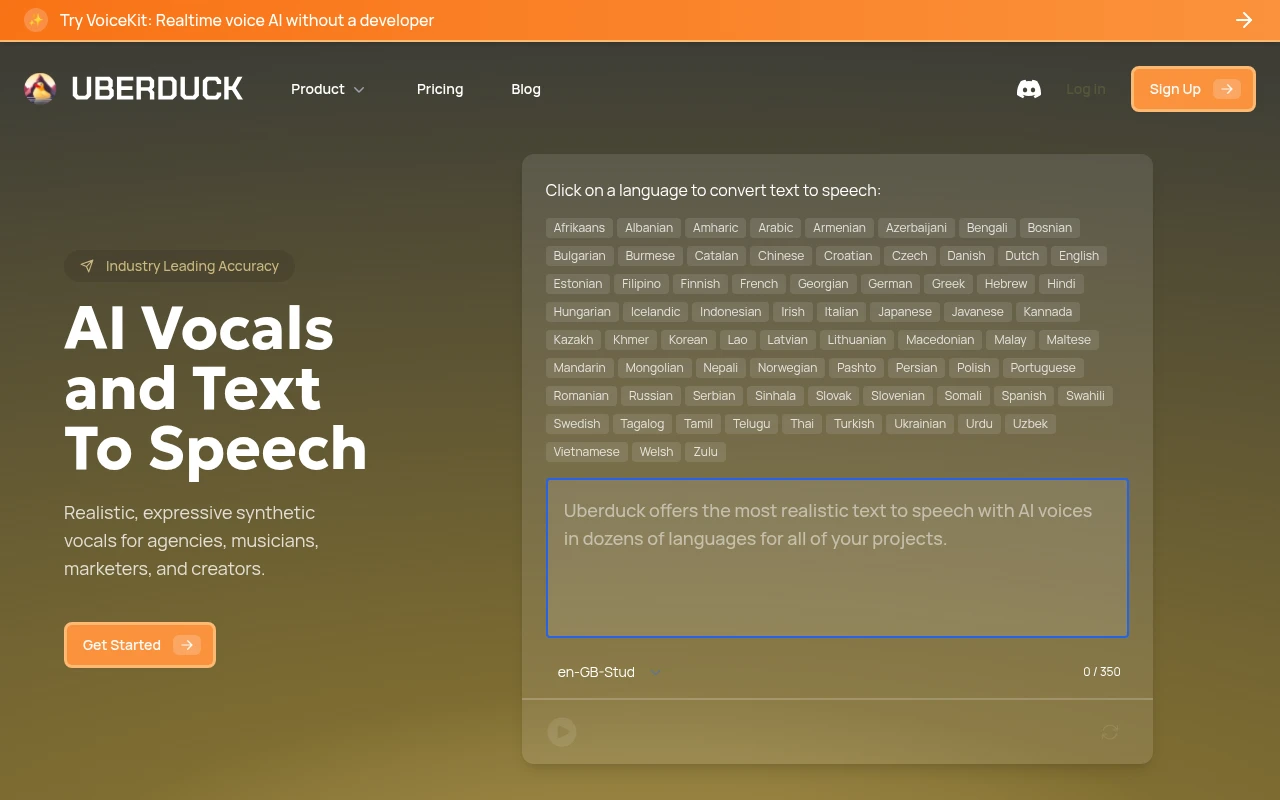
Task: Select the Spanish language tag
Action: (x=1023, y=396)
